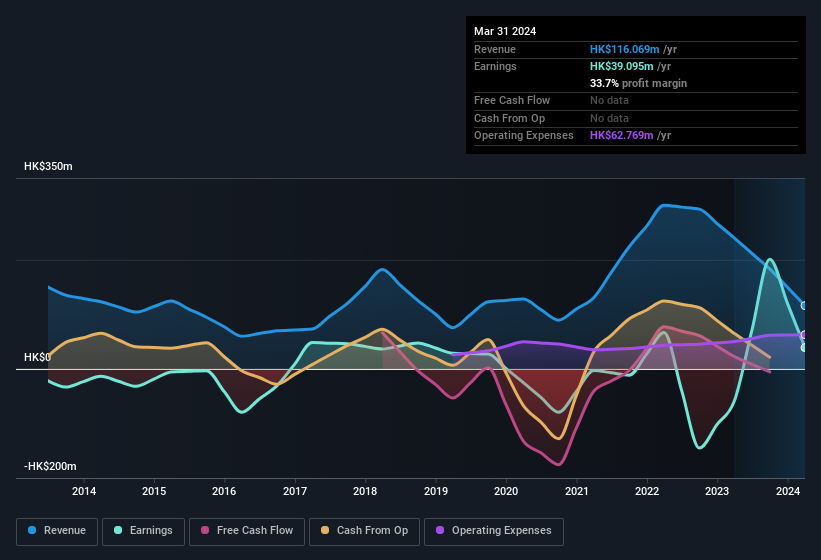Click the HK$62.769m operating expenses value
The width and height of the screenshot is (821, 560).
coord(622,136)
